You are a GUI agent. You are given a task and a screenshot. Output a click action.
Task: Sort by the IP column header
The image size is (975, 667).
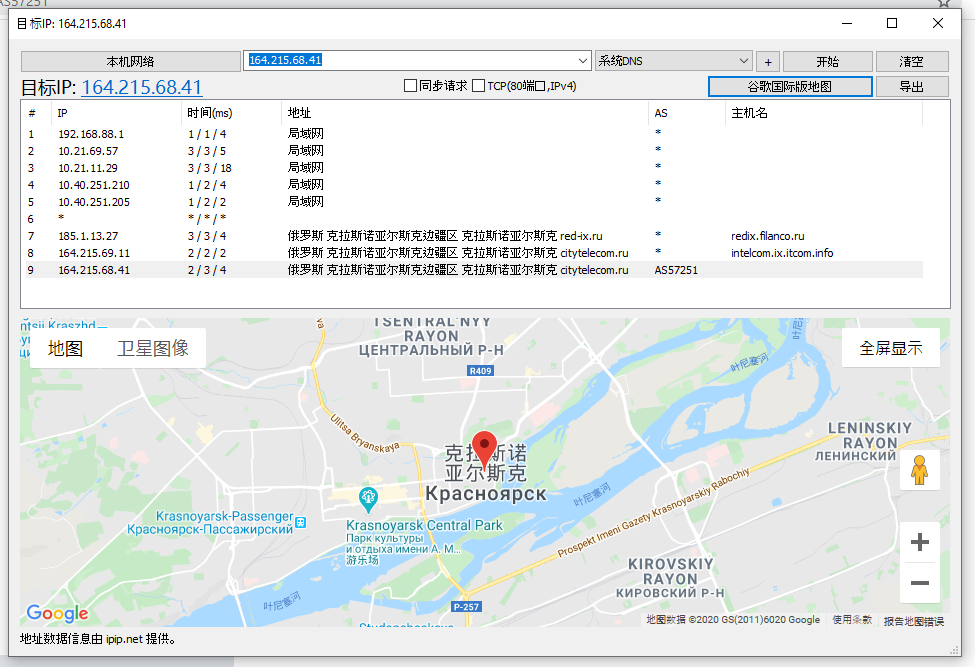pyautogui.click(x=118, y=113)
